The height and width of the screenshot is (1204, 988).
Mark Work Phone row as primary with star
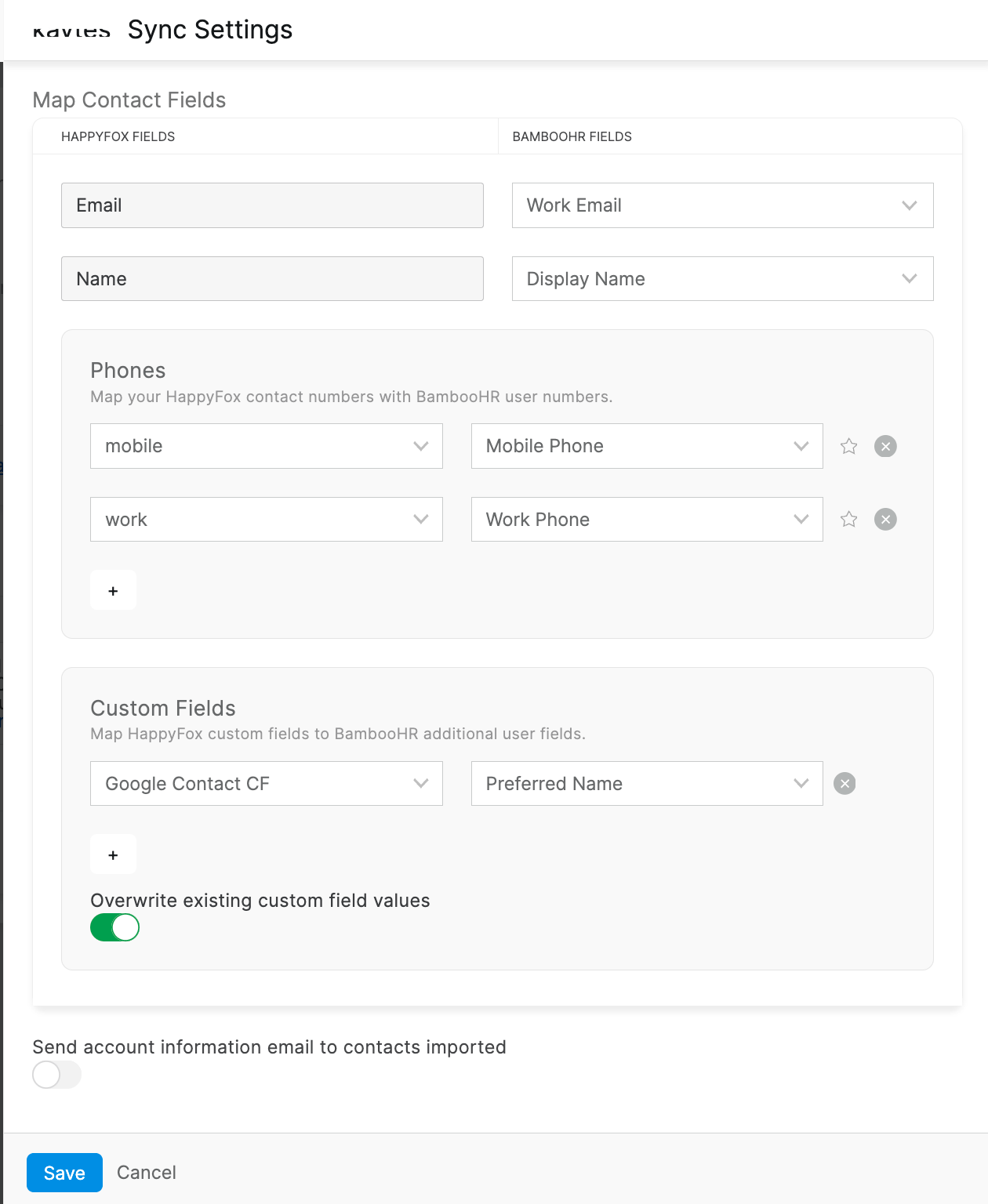(x=848, y=519)
